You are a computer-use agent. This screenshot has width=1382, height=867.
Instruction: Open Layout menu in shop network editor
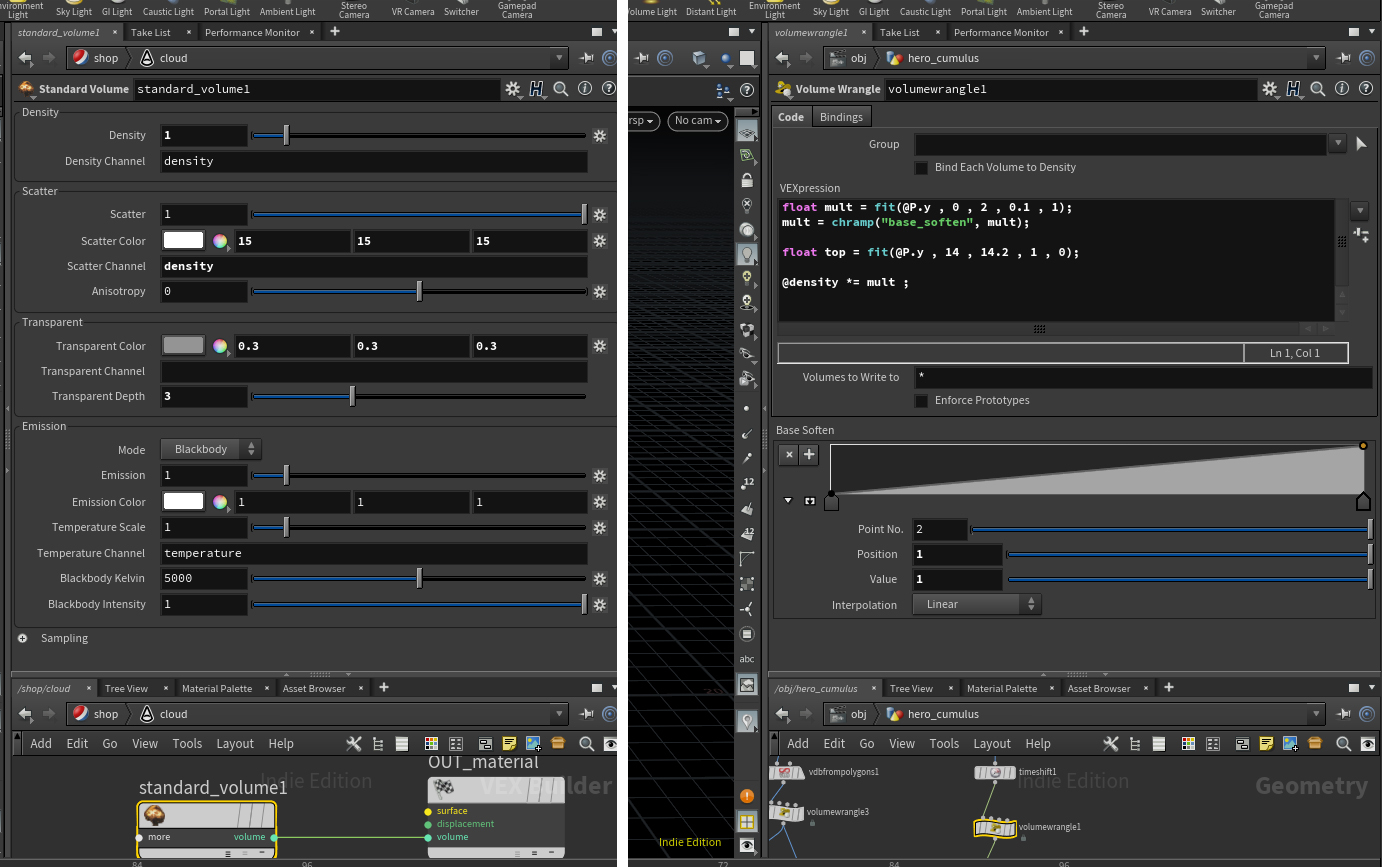235,743
